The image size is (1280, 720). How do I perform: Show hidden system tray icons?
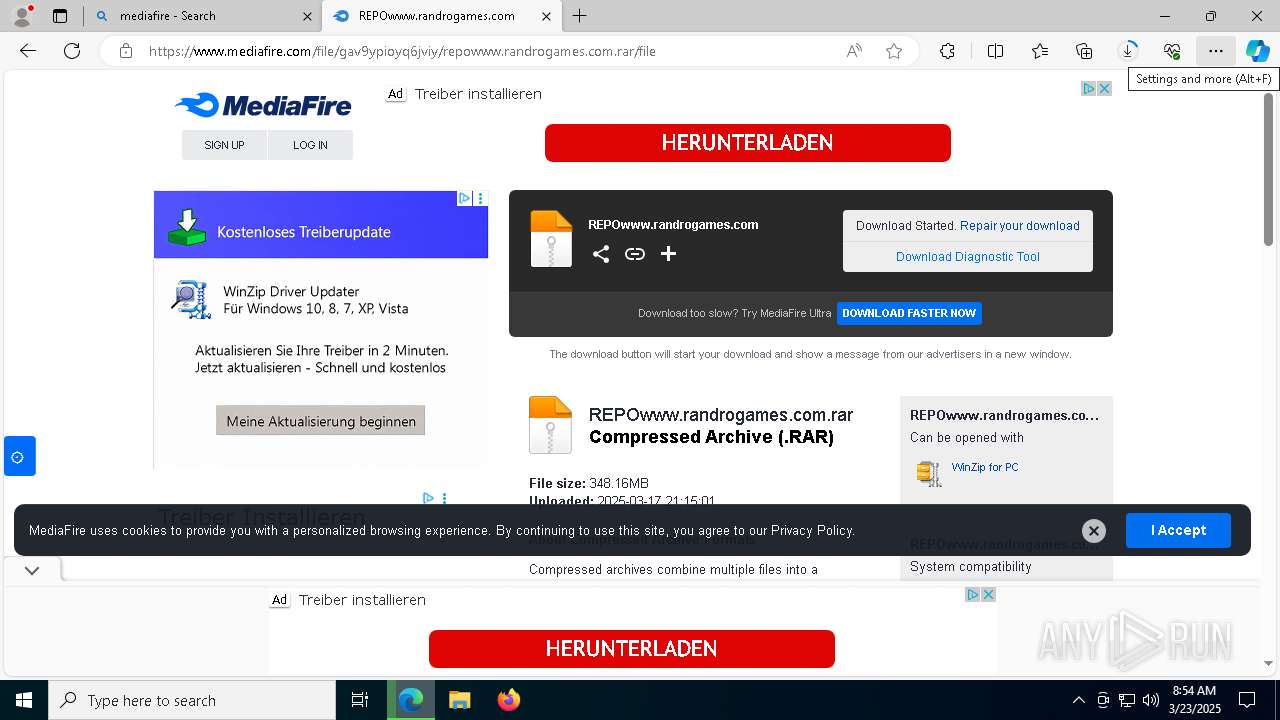1078,700
